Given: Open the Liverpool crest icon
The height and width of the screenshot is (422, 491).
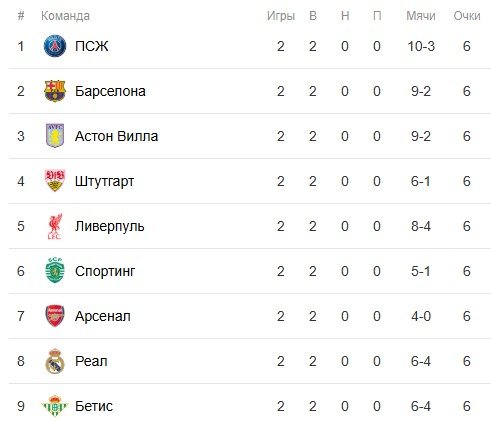Looking at the screenshot, I should (55, 226).
